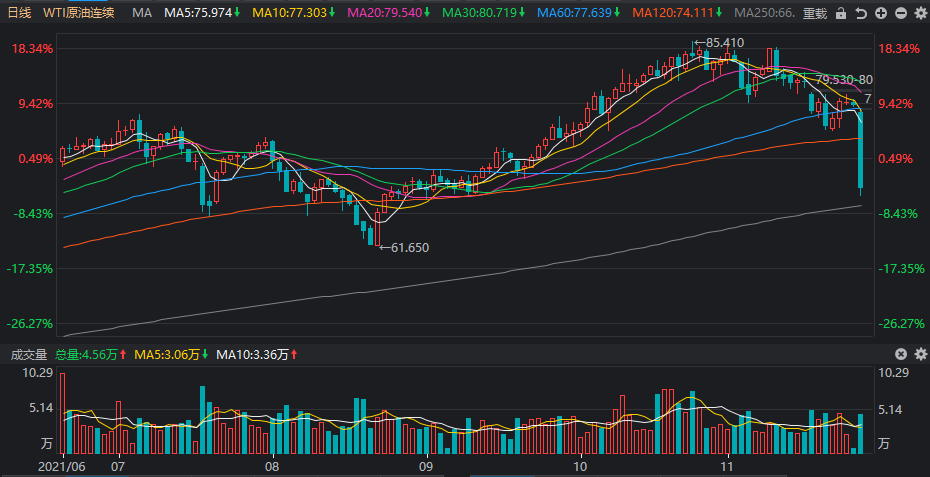Image resolution: width=930 pixels, height=477 pixels.
Task: Click the WTI原油连续 symbol name
Action: click(x=79, y=12)
